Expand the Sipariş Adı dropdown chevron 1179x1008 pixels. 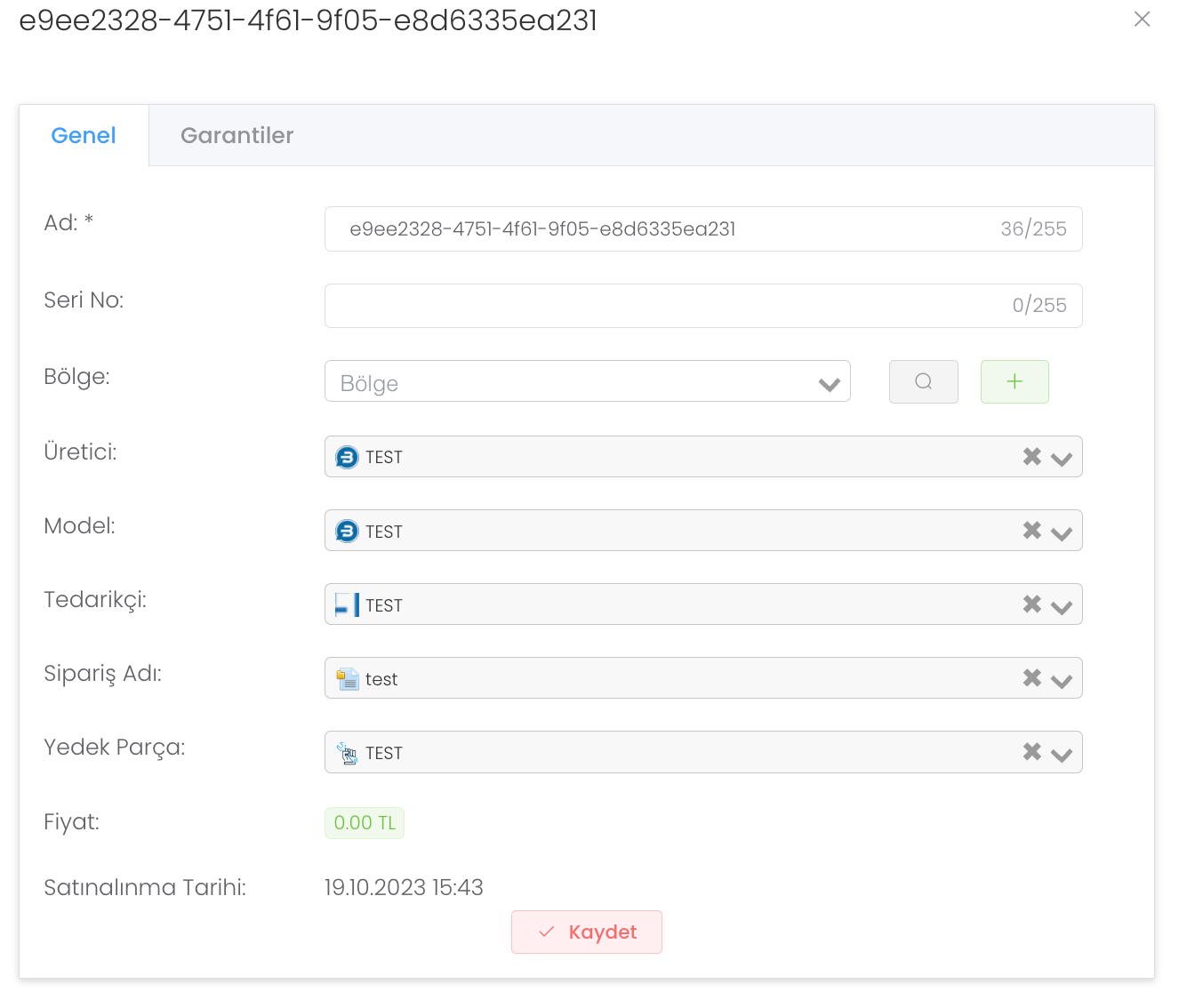pos(1061,680)
